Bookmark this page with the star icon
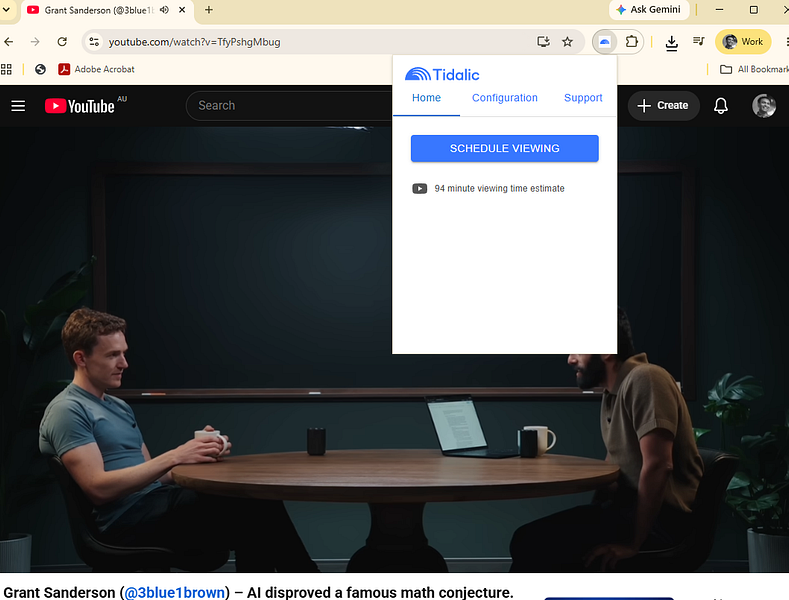 [x=567, y=42]
